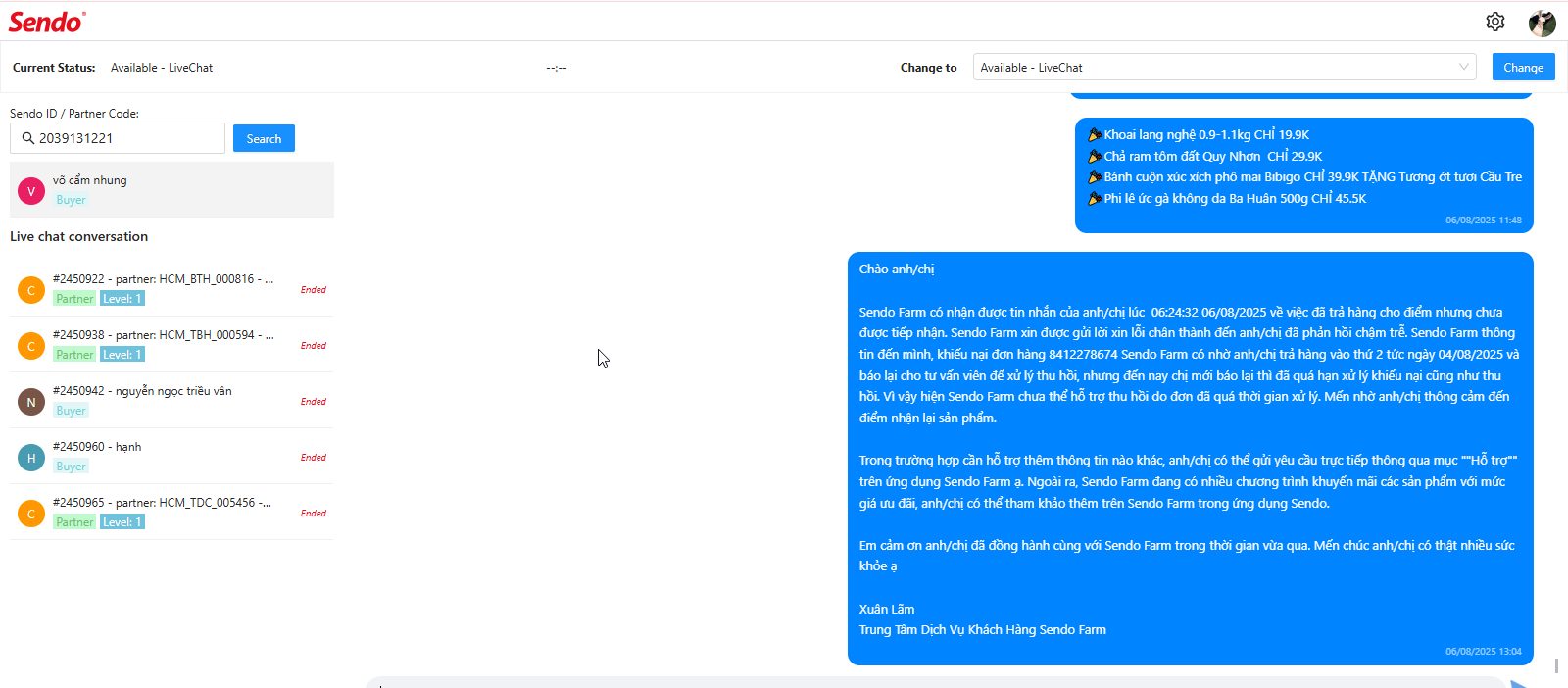Click Partner tag on conversation #2450965
The image size is (1568, 688).
pyautogui.click(x=74, y=522)
